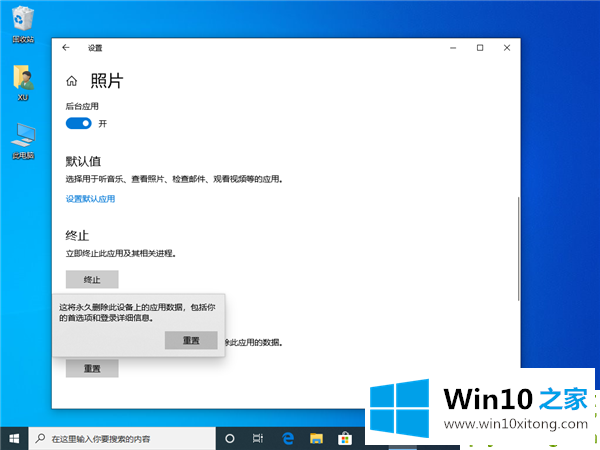Click the 重置 button under the popup
The height and width of the screenshot is (450, 600).
(92, 368)
